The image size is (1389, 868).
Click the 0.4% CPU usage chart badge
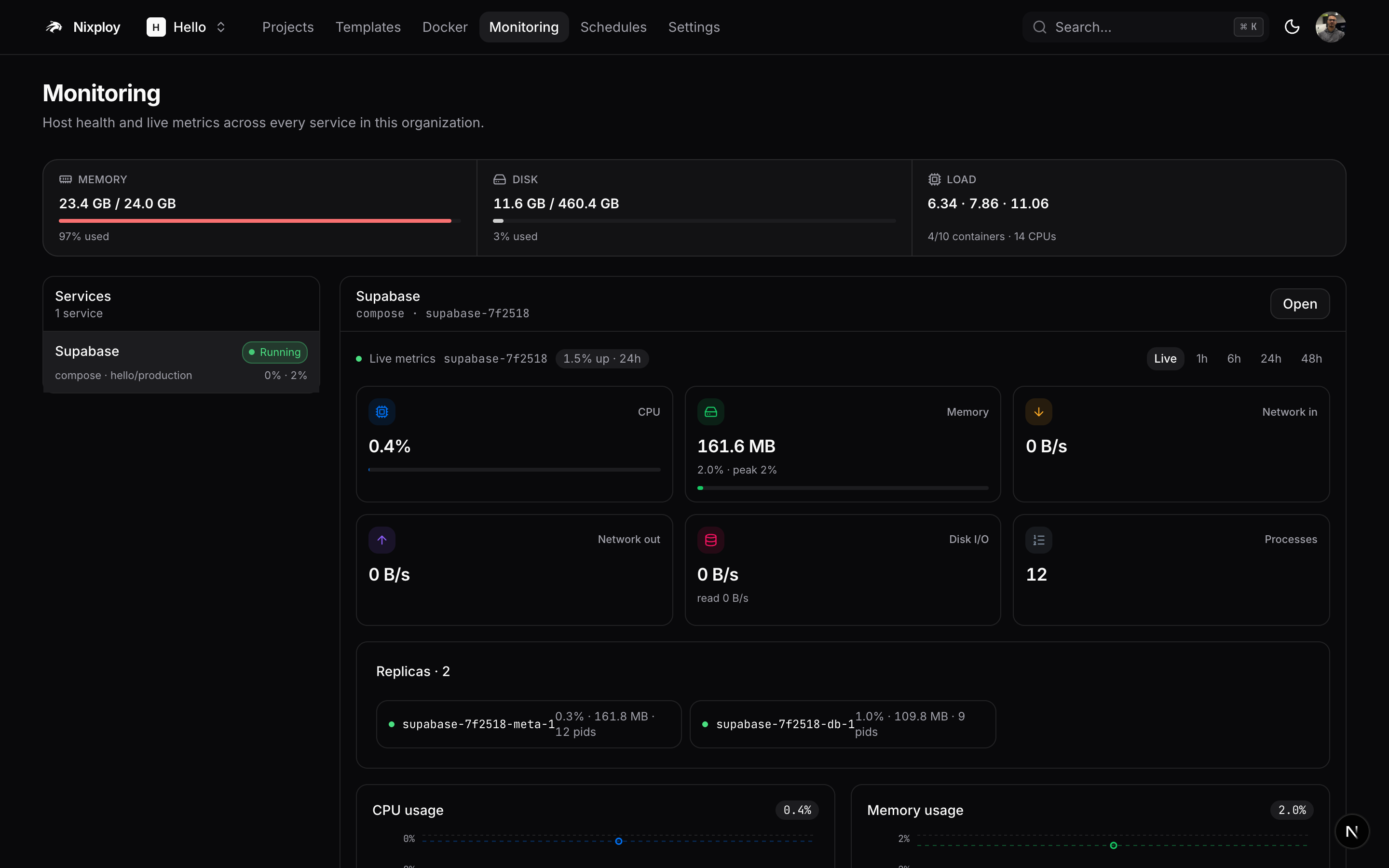pyautogui.click(x=797, y=810)
